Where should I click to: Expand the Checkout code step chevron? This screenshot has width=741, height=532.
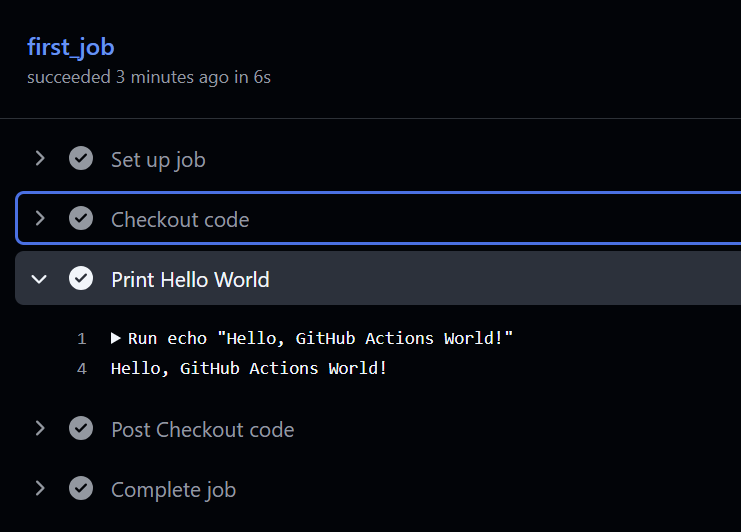[x=40, y=219]
